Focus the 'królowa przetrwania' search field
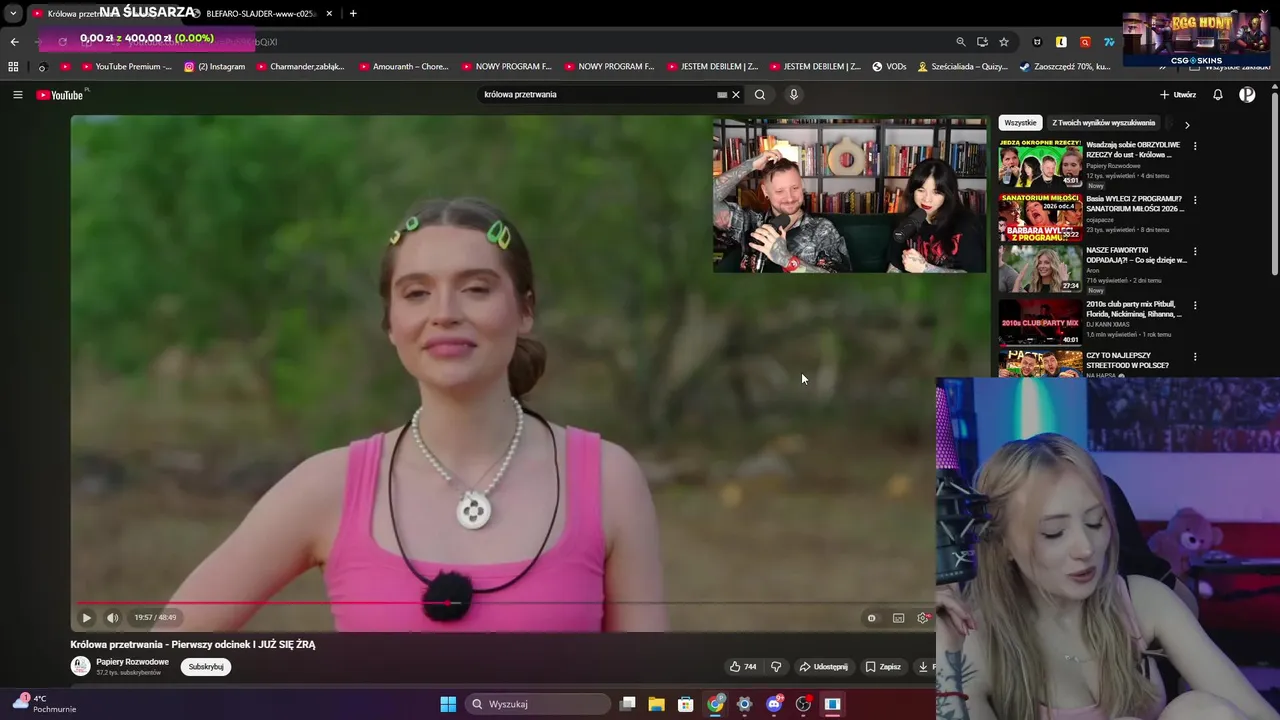 tap(597, 95)
